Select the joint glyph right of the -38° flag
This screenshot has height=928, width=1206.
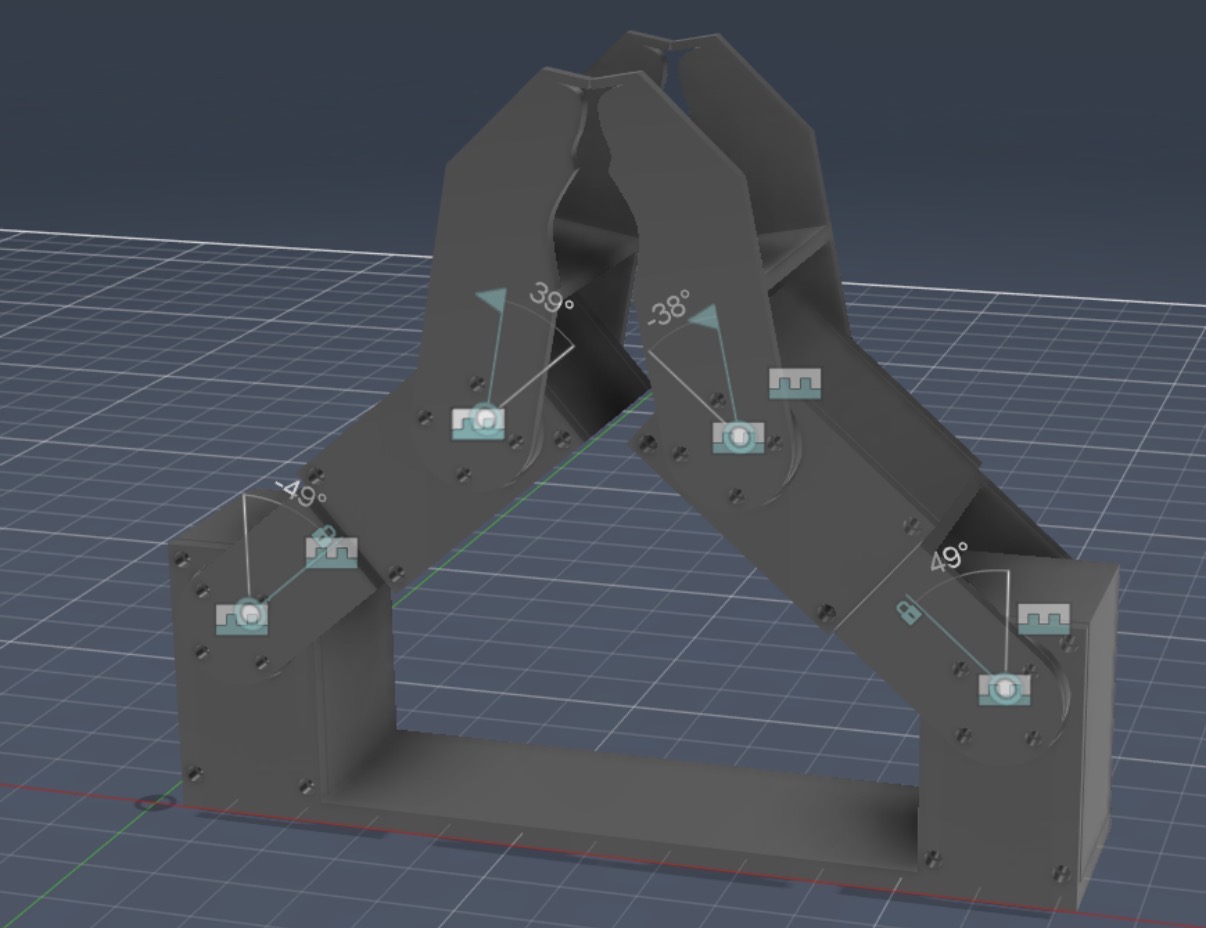(795, 384)
